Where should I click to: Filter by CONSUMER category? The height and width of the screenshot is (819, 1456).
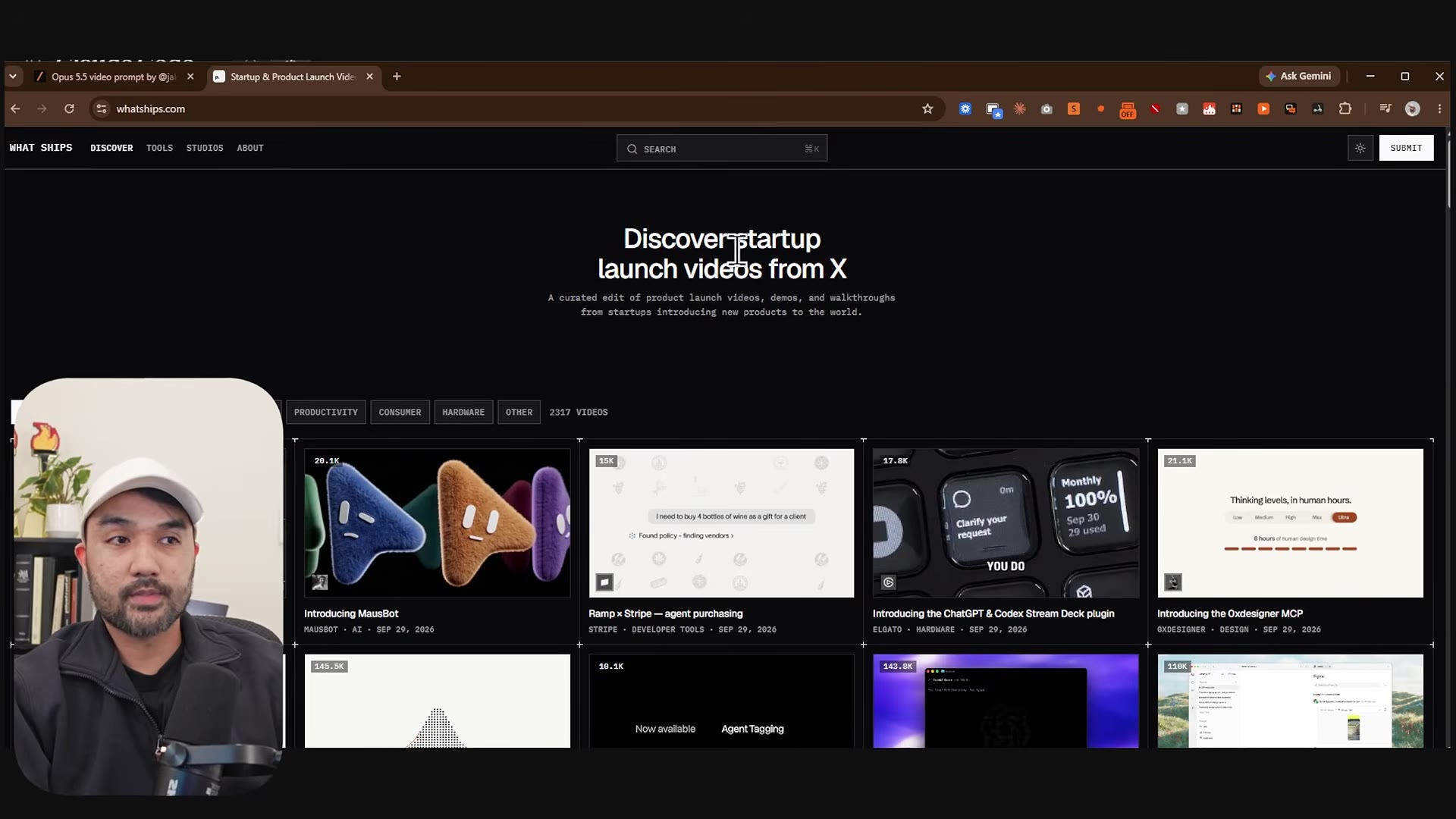pyautogui.click(x=400, y=413)
